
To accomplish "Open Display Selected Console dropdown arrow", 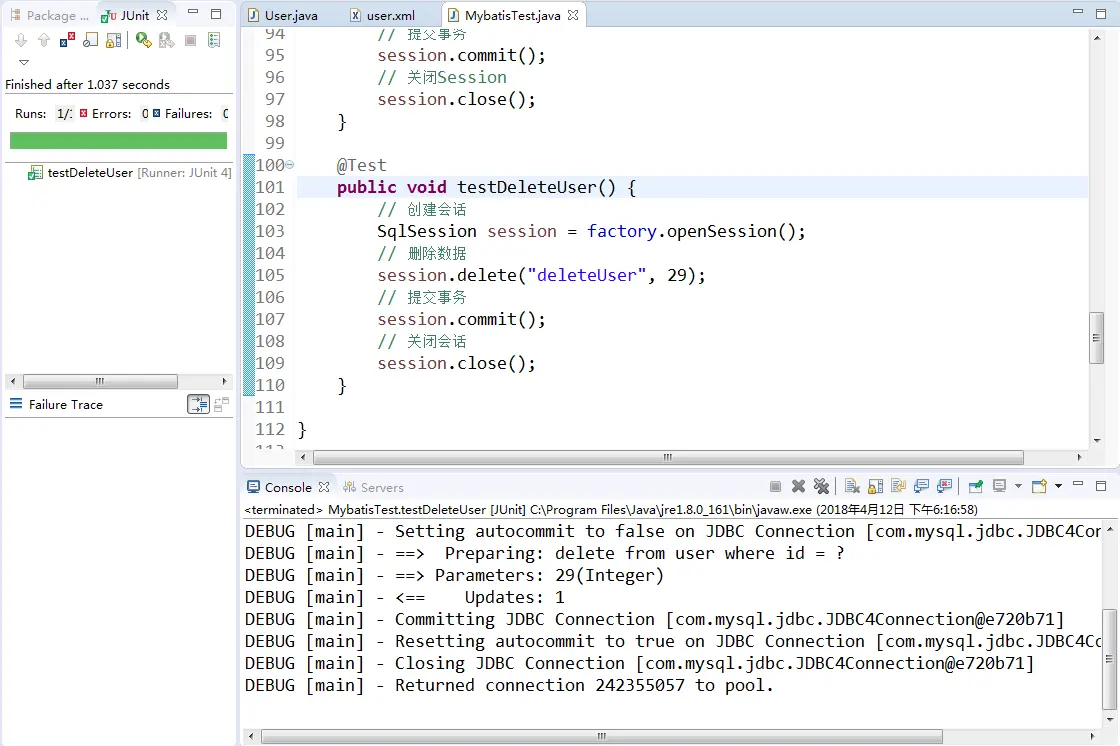I will (x=1019, y=487).
